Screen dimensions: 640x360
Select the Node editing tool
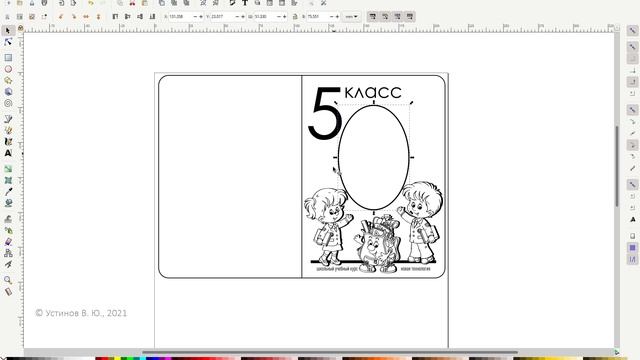click(8, 42)
